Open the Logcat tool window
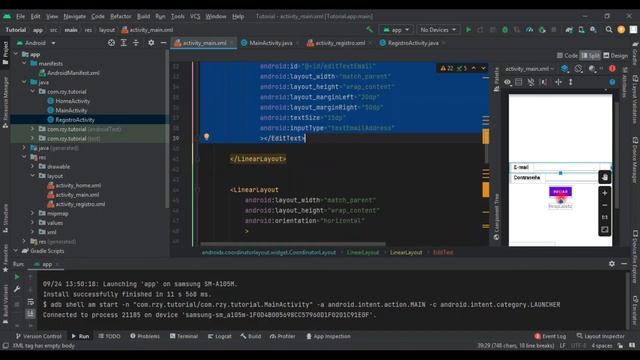Viewport: 640px width, 360px height. (220, 336)
